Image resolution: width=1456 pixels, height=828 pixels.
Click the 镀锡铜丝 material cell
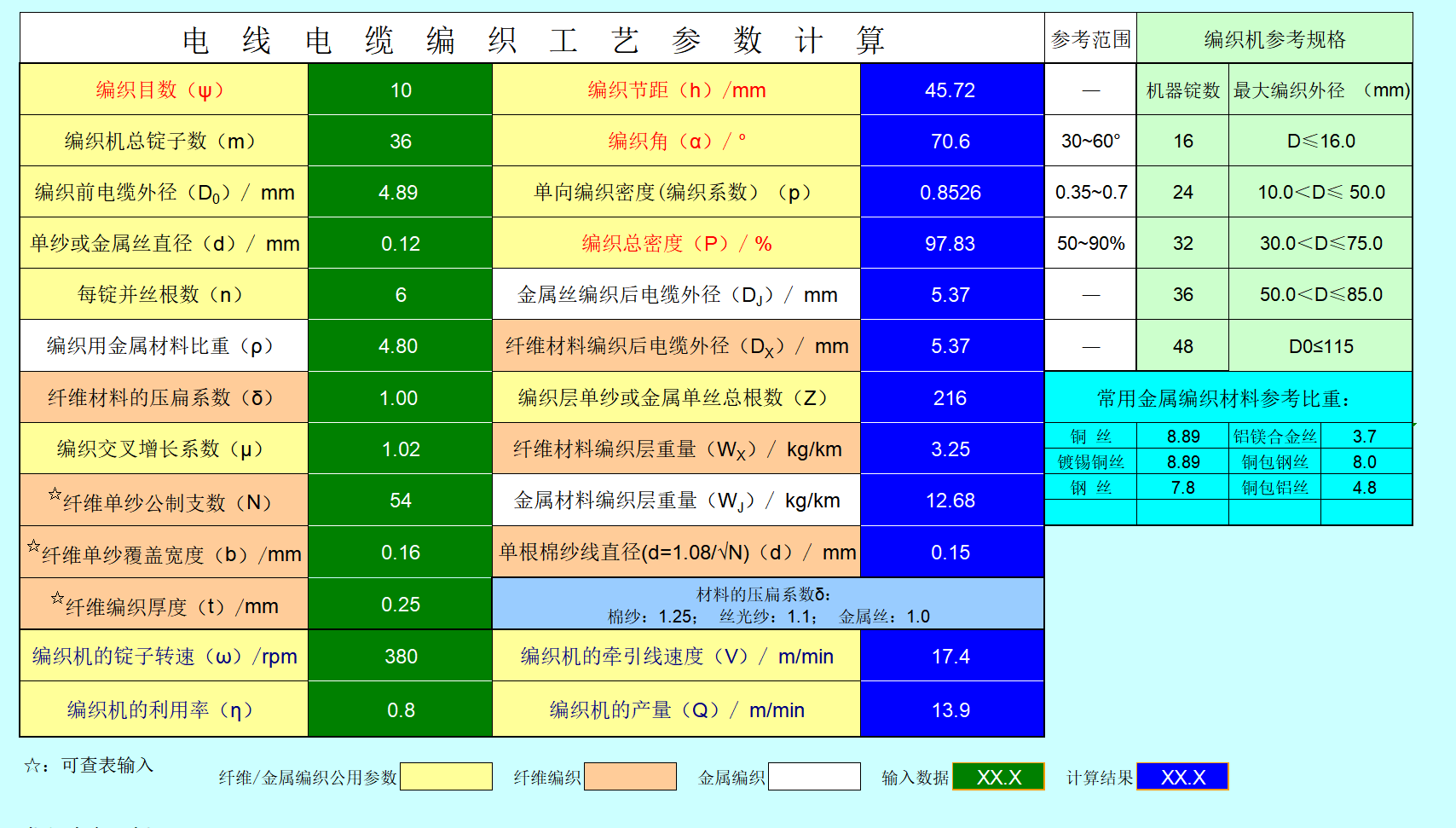click(x=1090, y=461)
